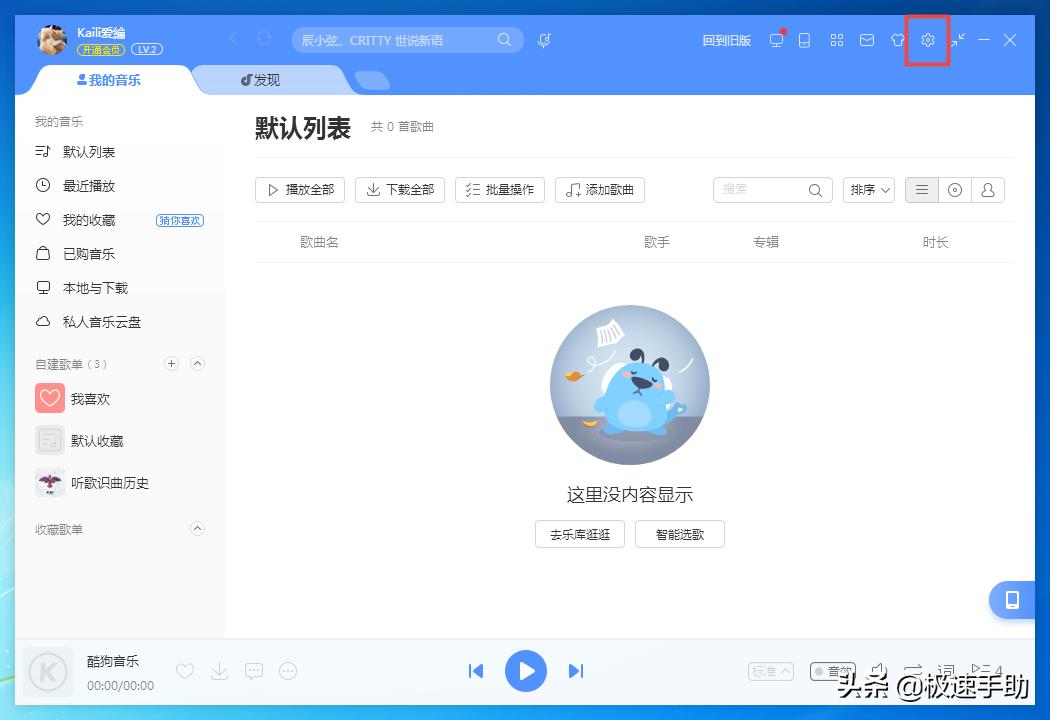Open the comment bubble icon in player bar
The width and height of the screenshot is (1050, 720).
click(253, 671)
